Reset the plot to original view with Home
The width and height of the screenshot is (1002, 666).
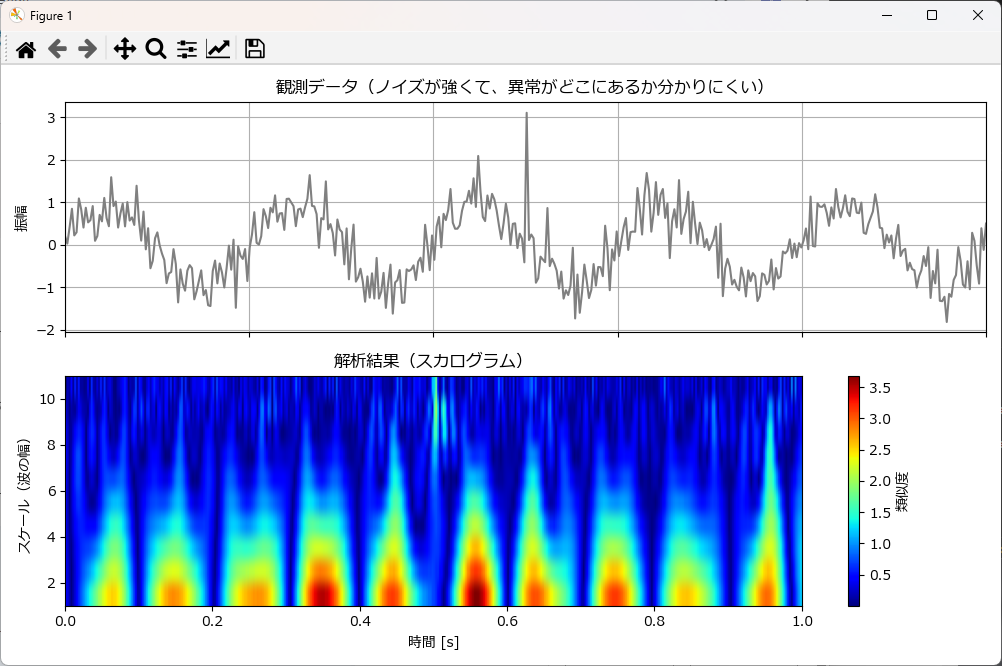[x=26, y=49]
